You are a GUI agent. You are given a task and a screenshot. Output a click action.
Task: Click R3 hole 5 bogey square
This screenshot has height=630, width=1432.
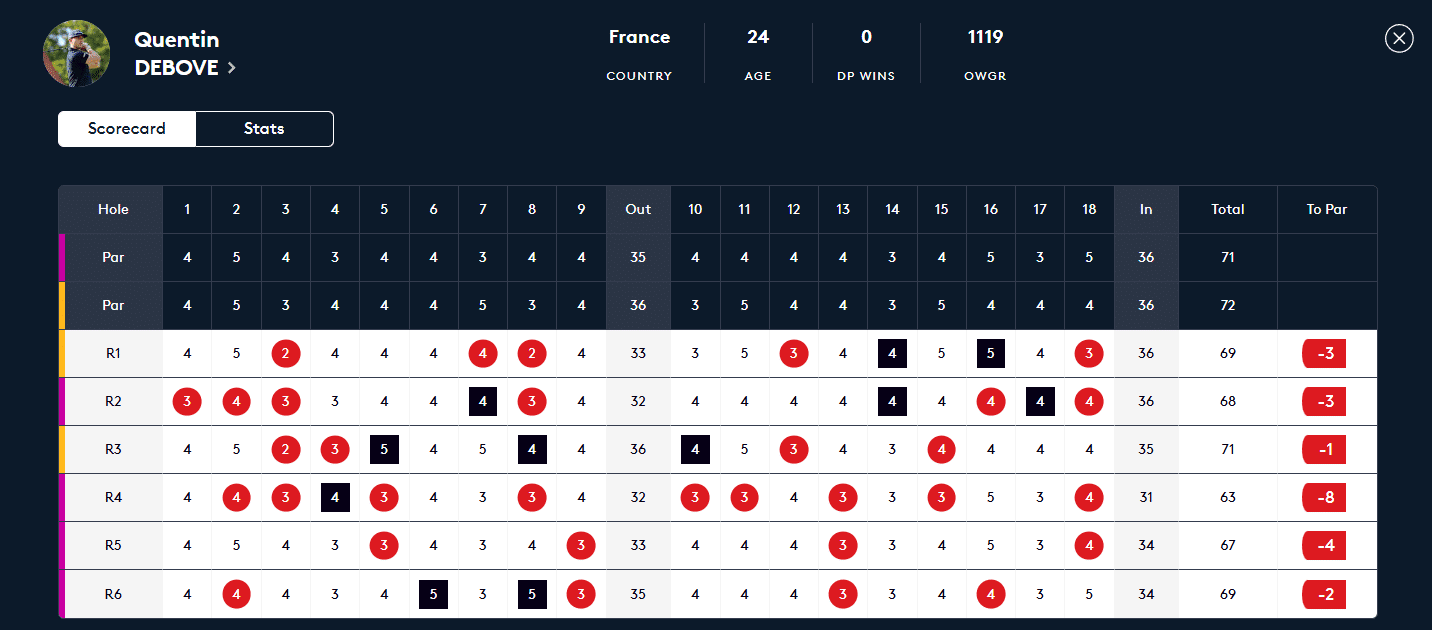click(x=384, y=450)
